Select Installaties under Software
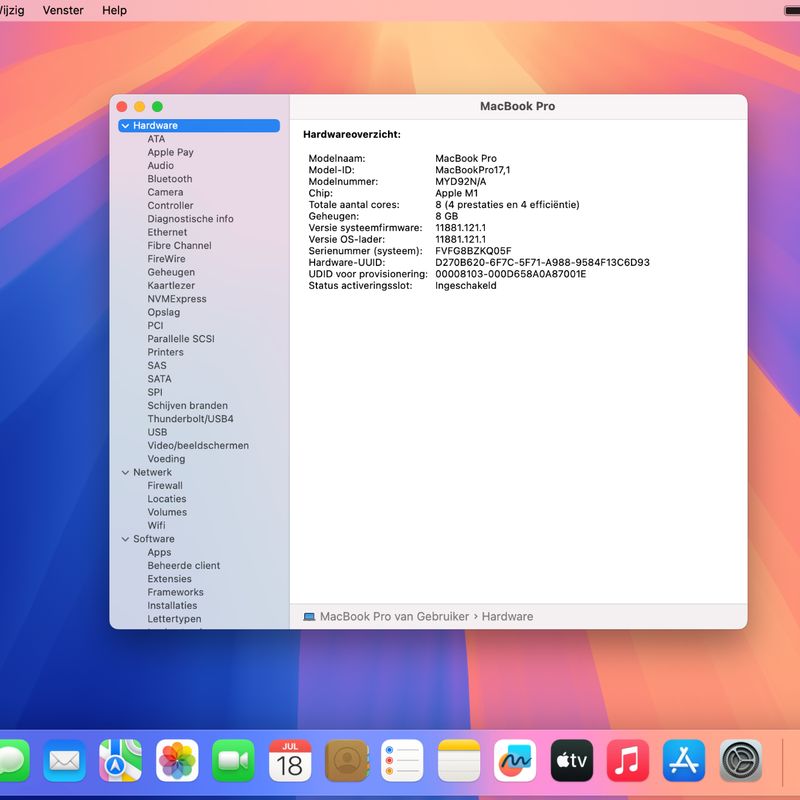 coord(172,605)
